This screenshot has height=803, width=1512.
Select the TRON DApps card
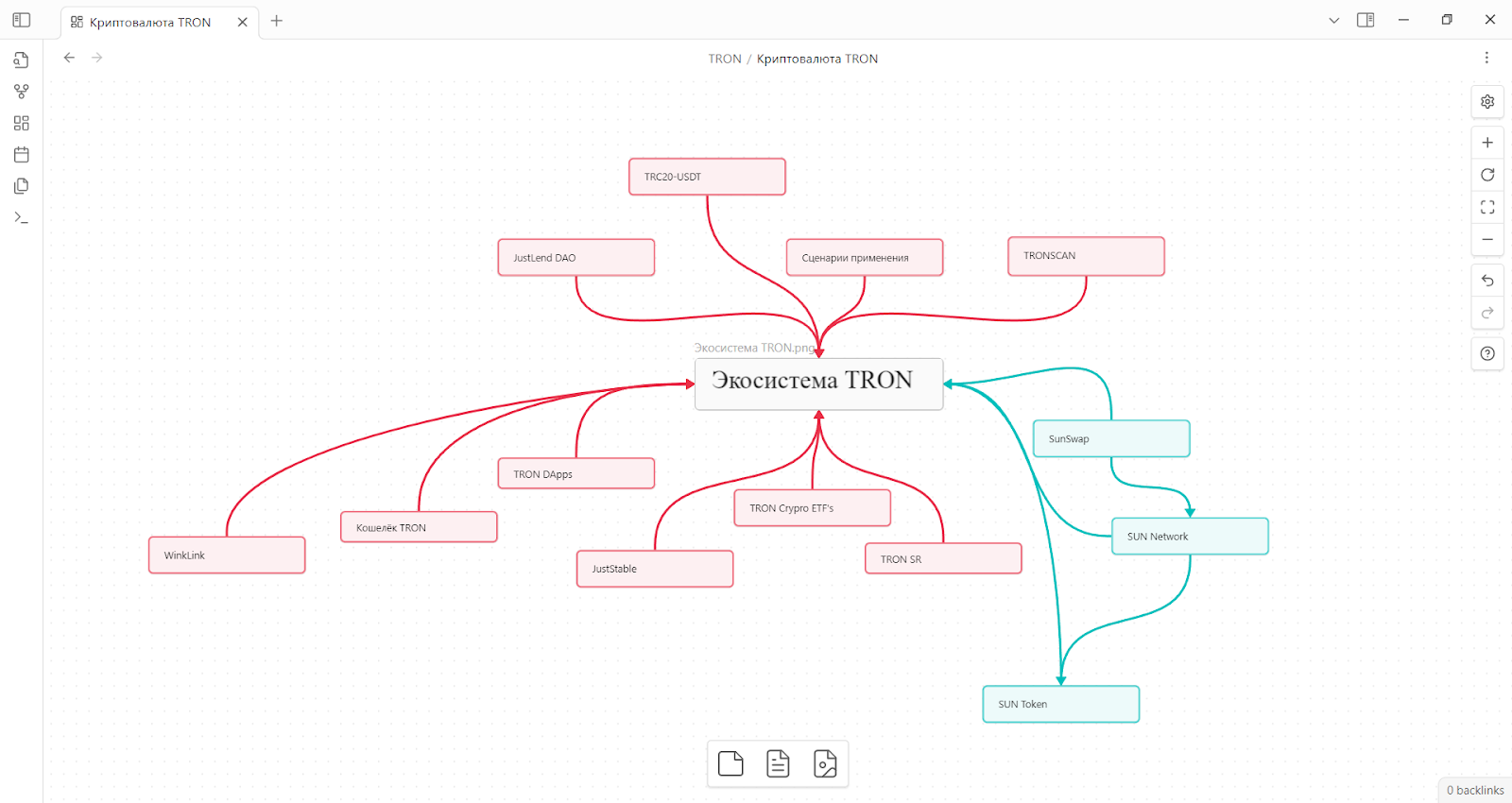tap(576, 473)
